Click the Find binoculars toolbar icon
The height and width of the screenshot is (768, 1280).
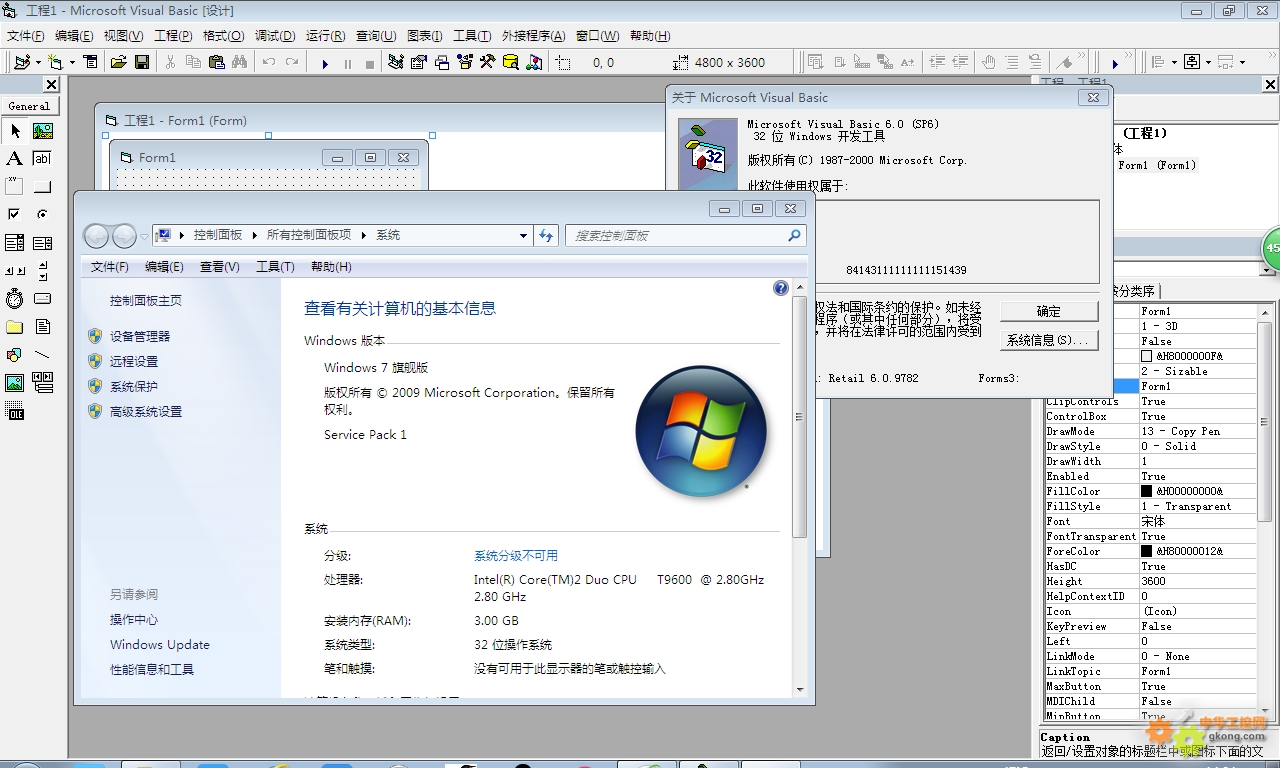coord(239,62)
